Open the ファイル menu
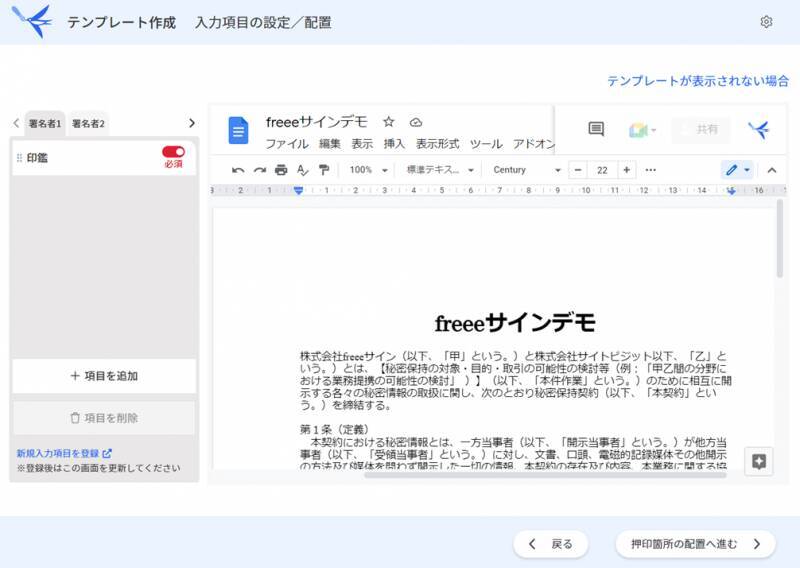 click(x=286, y=144)
